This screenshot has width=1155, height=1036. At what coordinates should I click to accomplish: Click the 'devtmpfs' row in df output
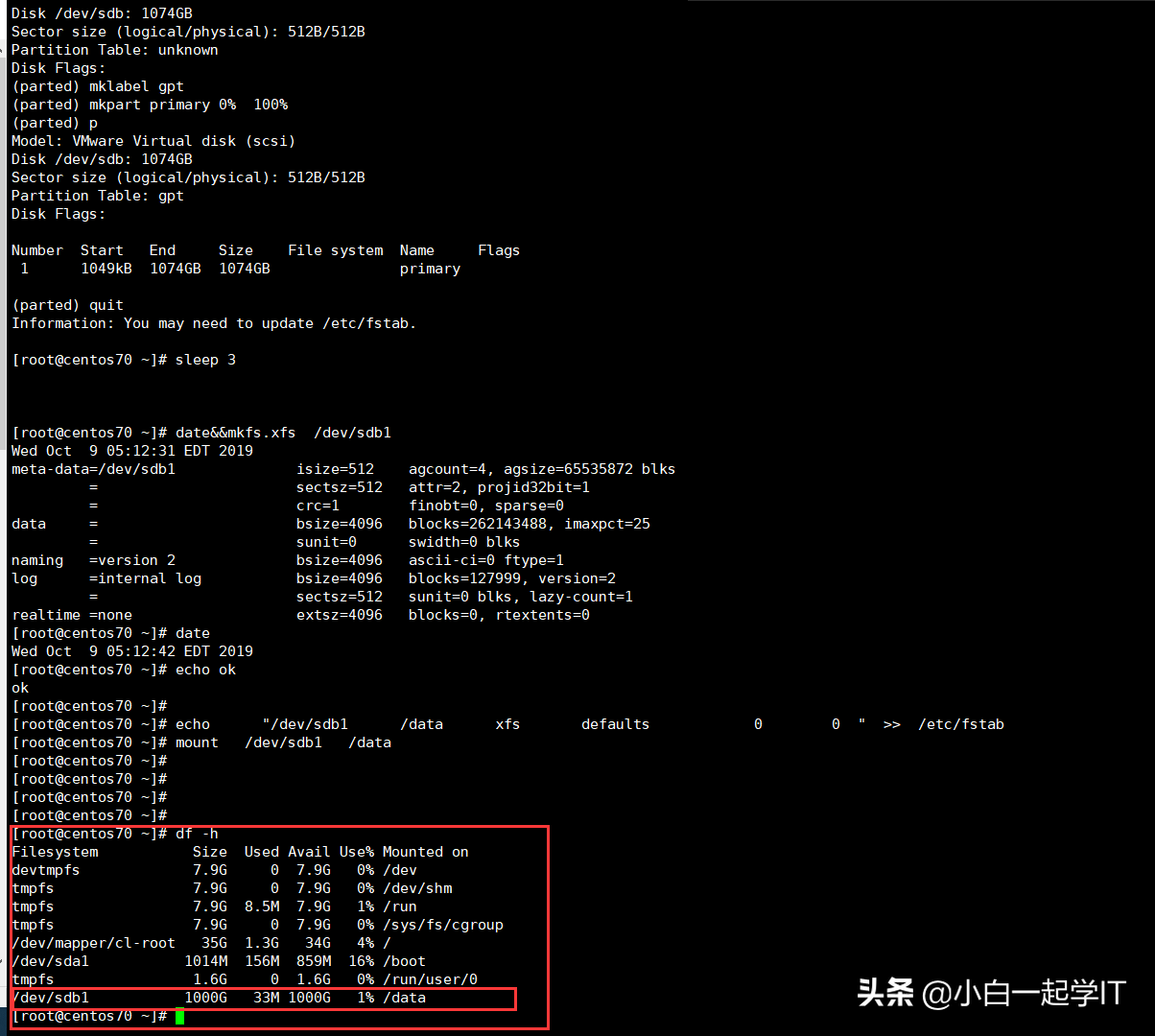click(x=214, y=870)
